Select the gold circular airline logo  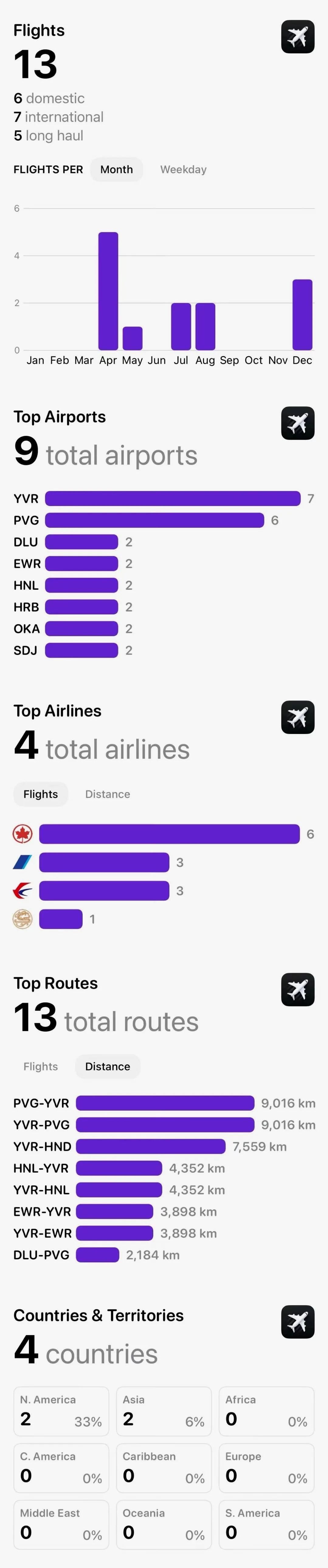click(x=22, y=919)
